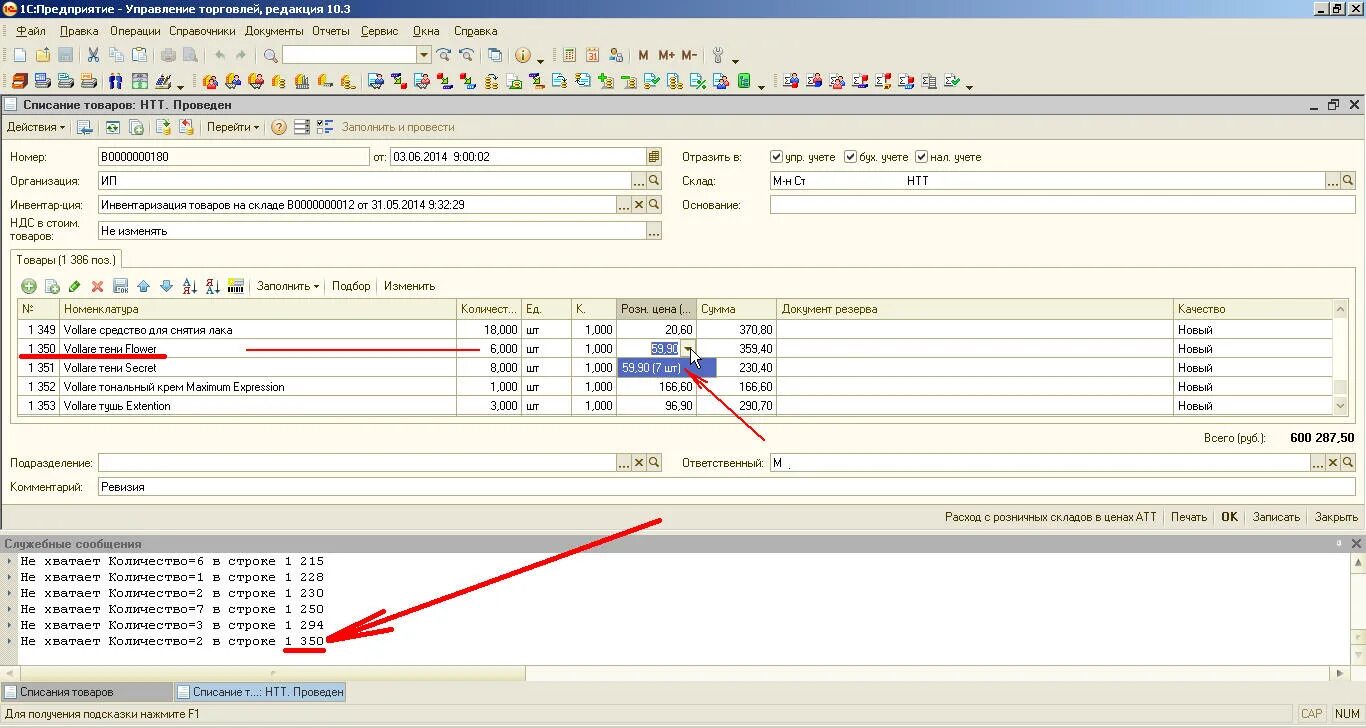Open the calendar icon in main toolbar
The width and height of the screenshot is (1366, 728).
click(592, 55)
